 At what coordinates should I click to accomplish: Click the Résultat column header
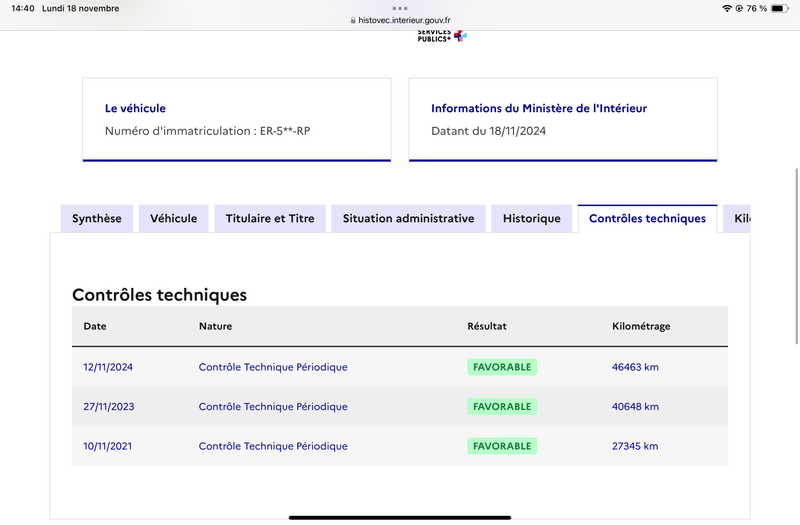(487, 326)
